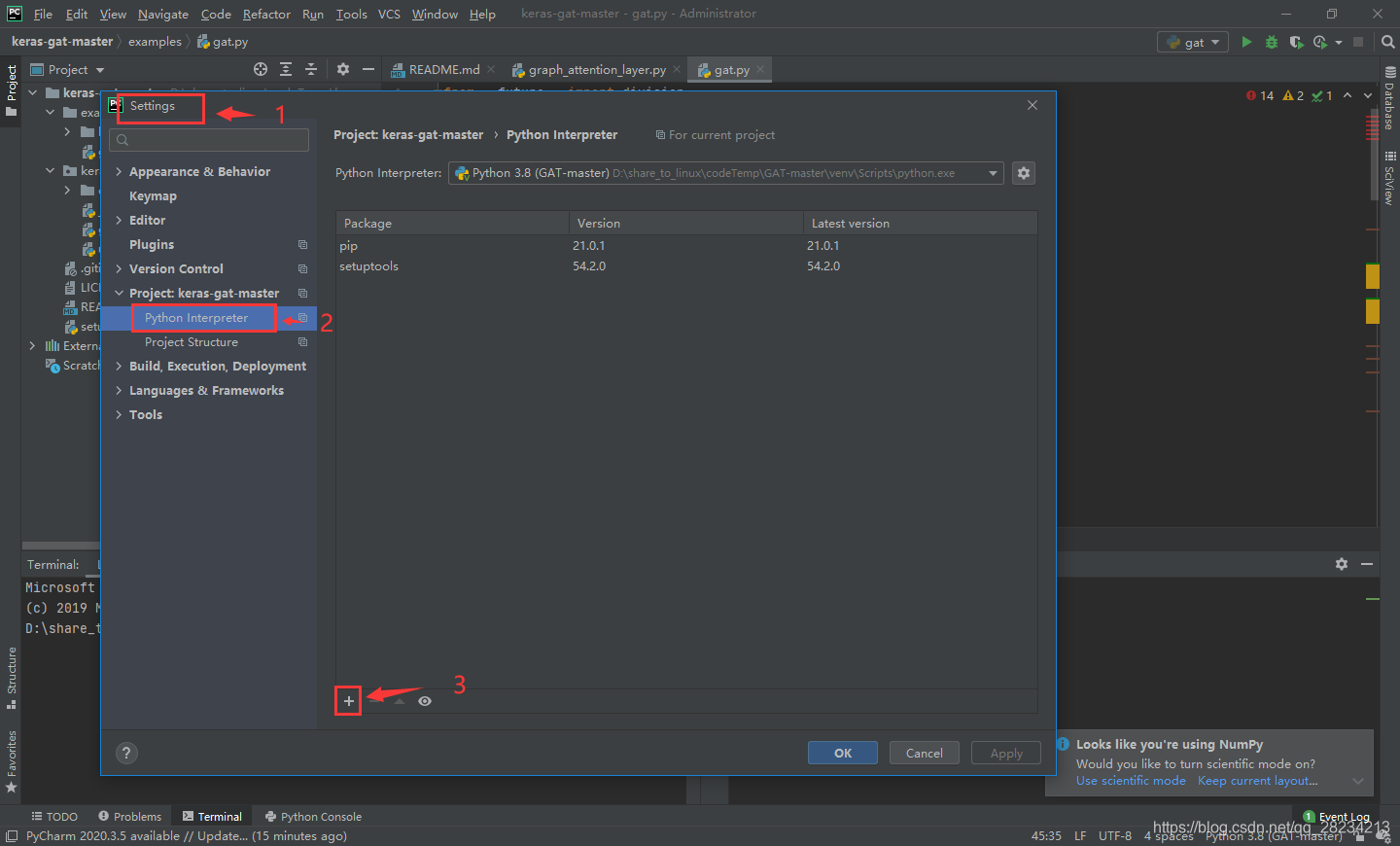Click the OK button in Settings
This screenshot has height=846, width=1400.
(x=842, y=752)
